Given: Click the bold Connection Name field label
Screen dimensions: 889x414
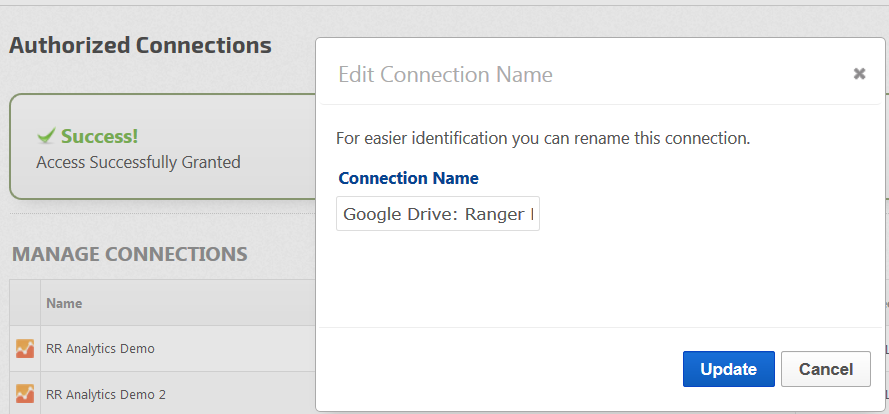Looking at the screenshot, I should click(x=408, y=178).
